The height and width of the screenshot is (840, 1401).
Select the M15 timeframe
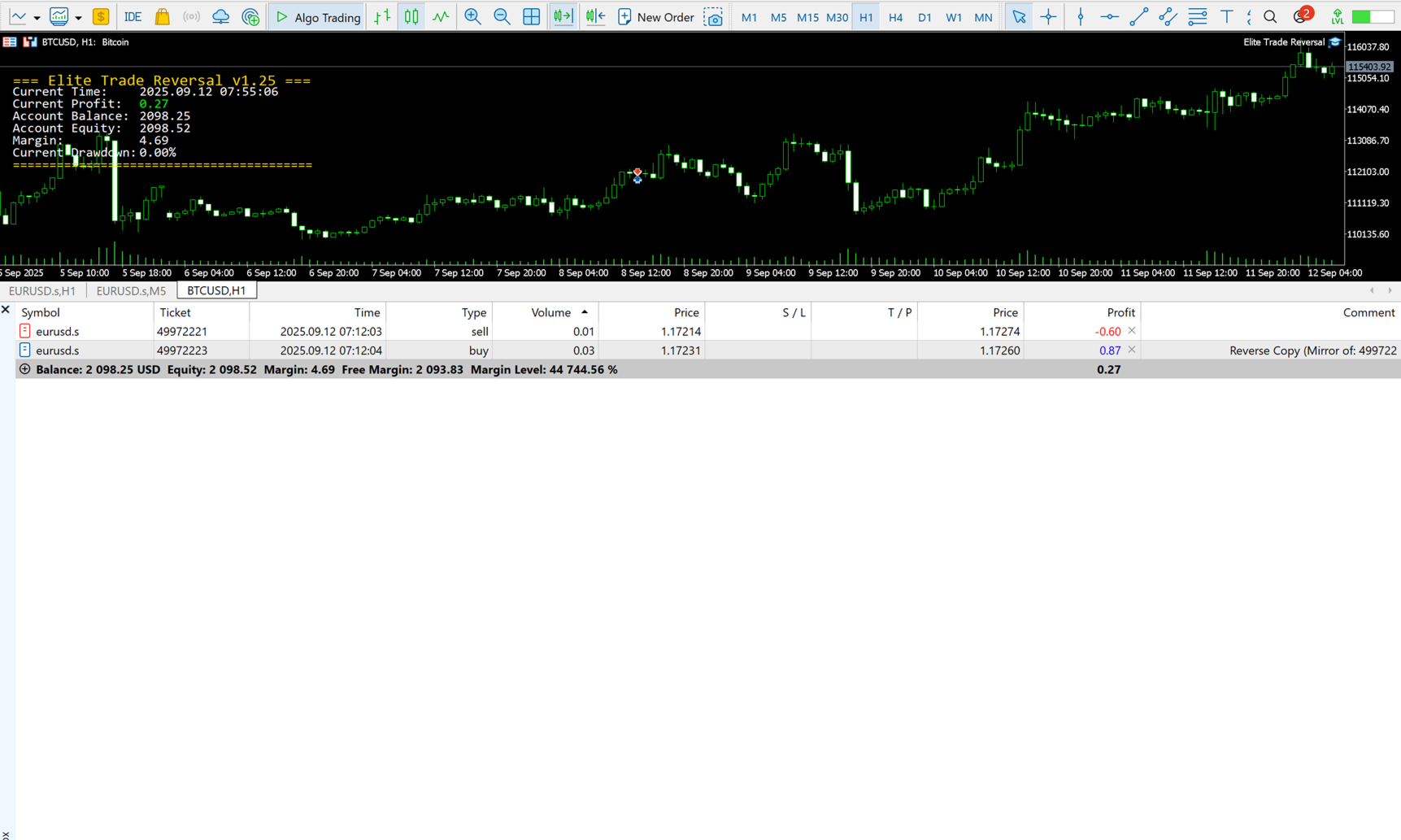point(807,17)
